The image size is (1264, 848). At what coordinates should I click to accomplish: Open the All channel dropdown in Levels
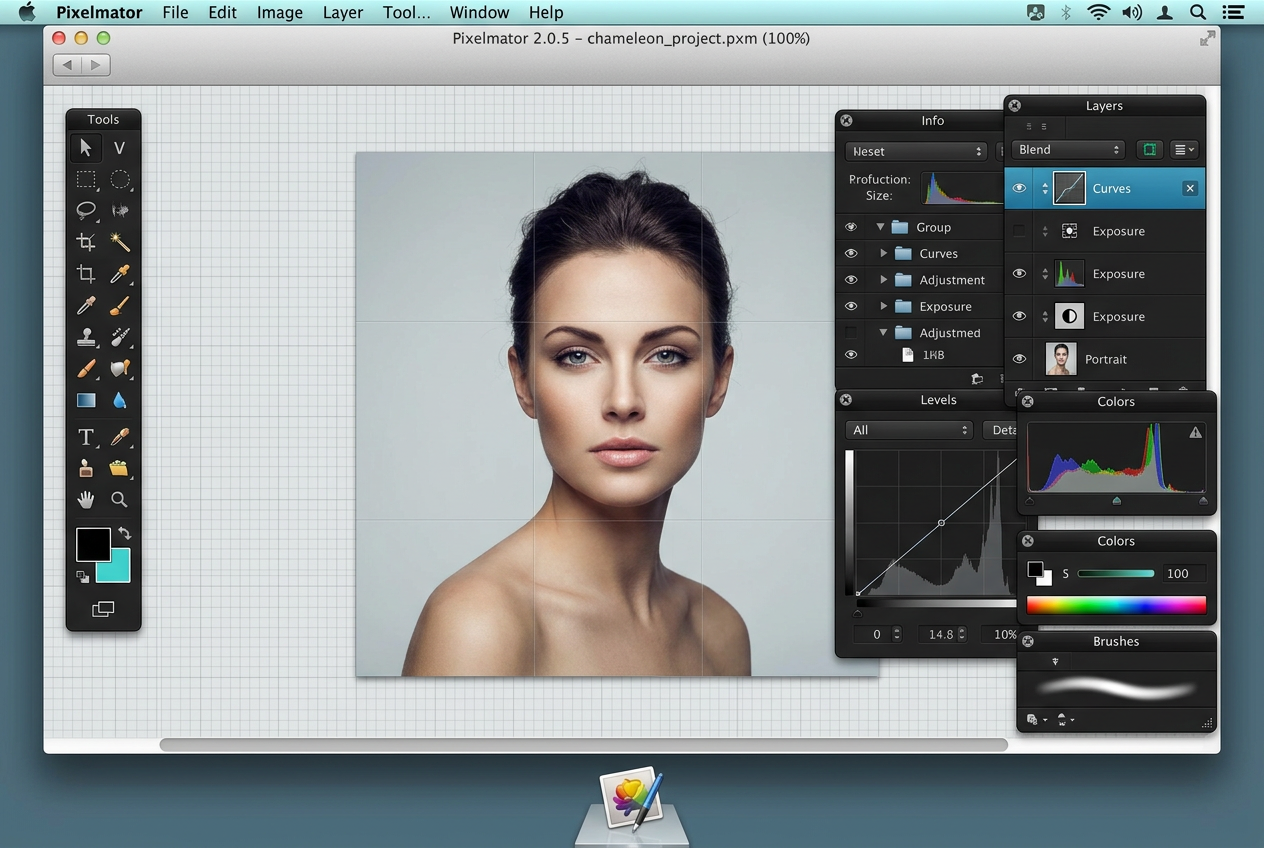point(909,430)
